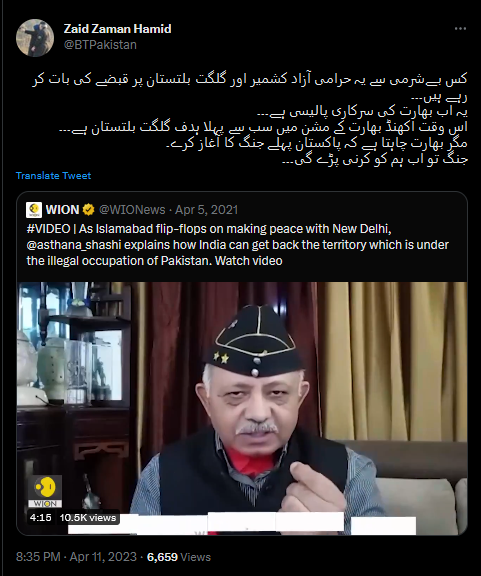View the 6,659 Views tweet analytics
This screenshot has width=481, height=576.
[179, 557]
